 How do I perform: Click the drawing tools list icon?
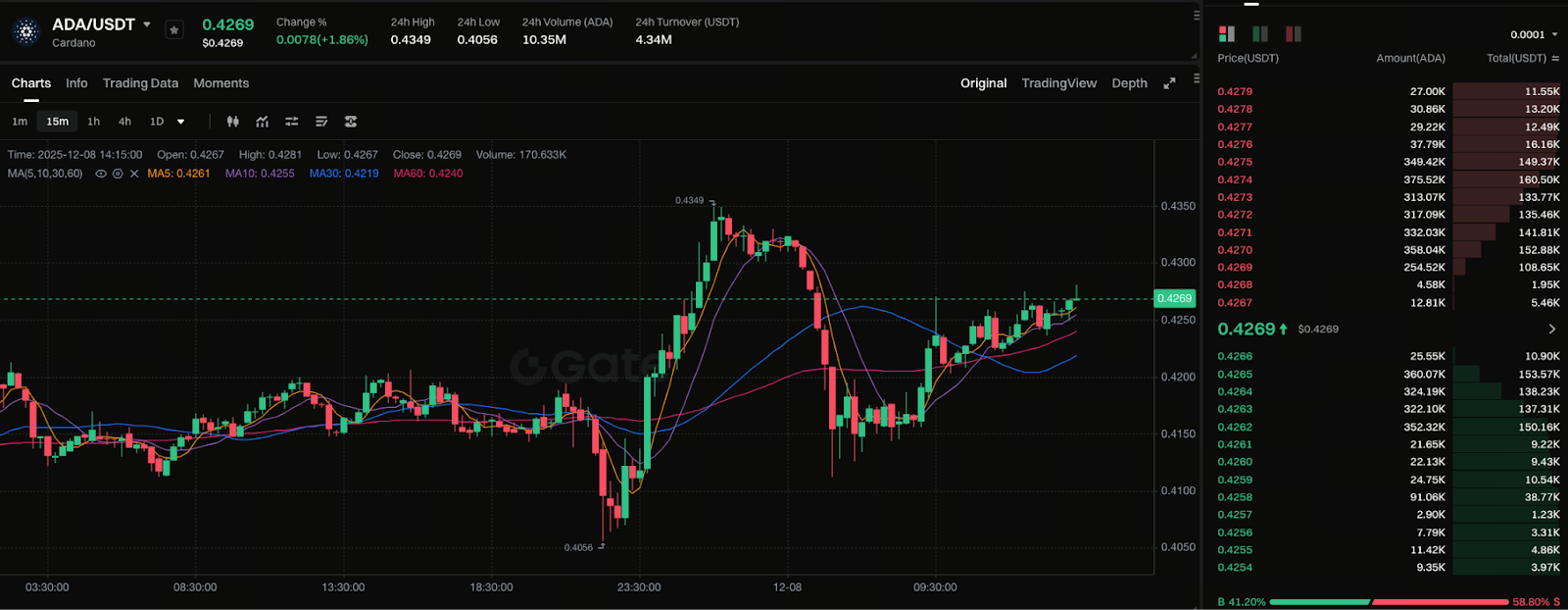coord(321,122)
